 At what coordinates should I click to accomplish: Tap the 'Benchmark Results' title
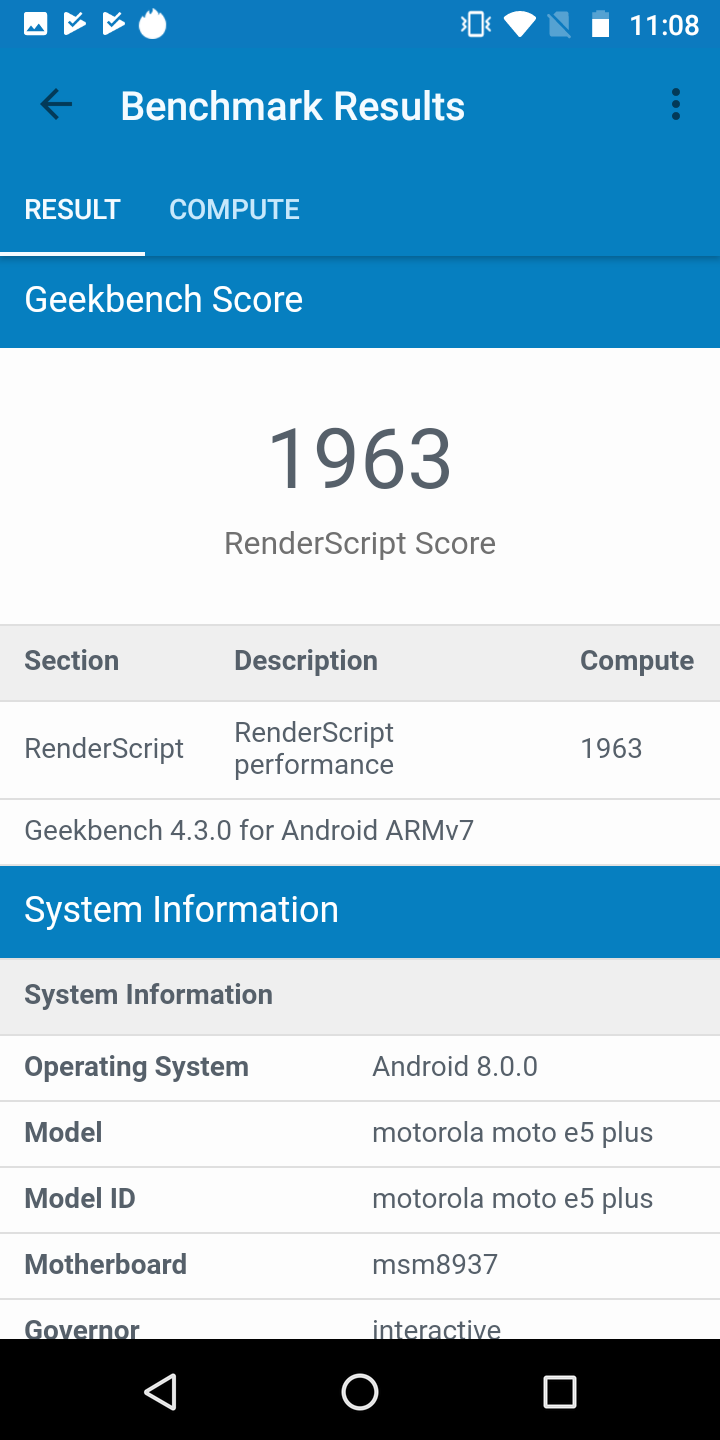(292, 106)
